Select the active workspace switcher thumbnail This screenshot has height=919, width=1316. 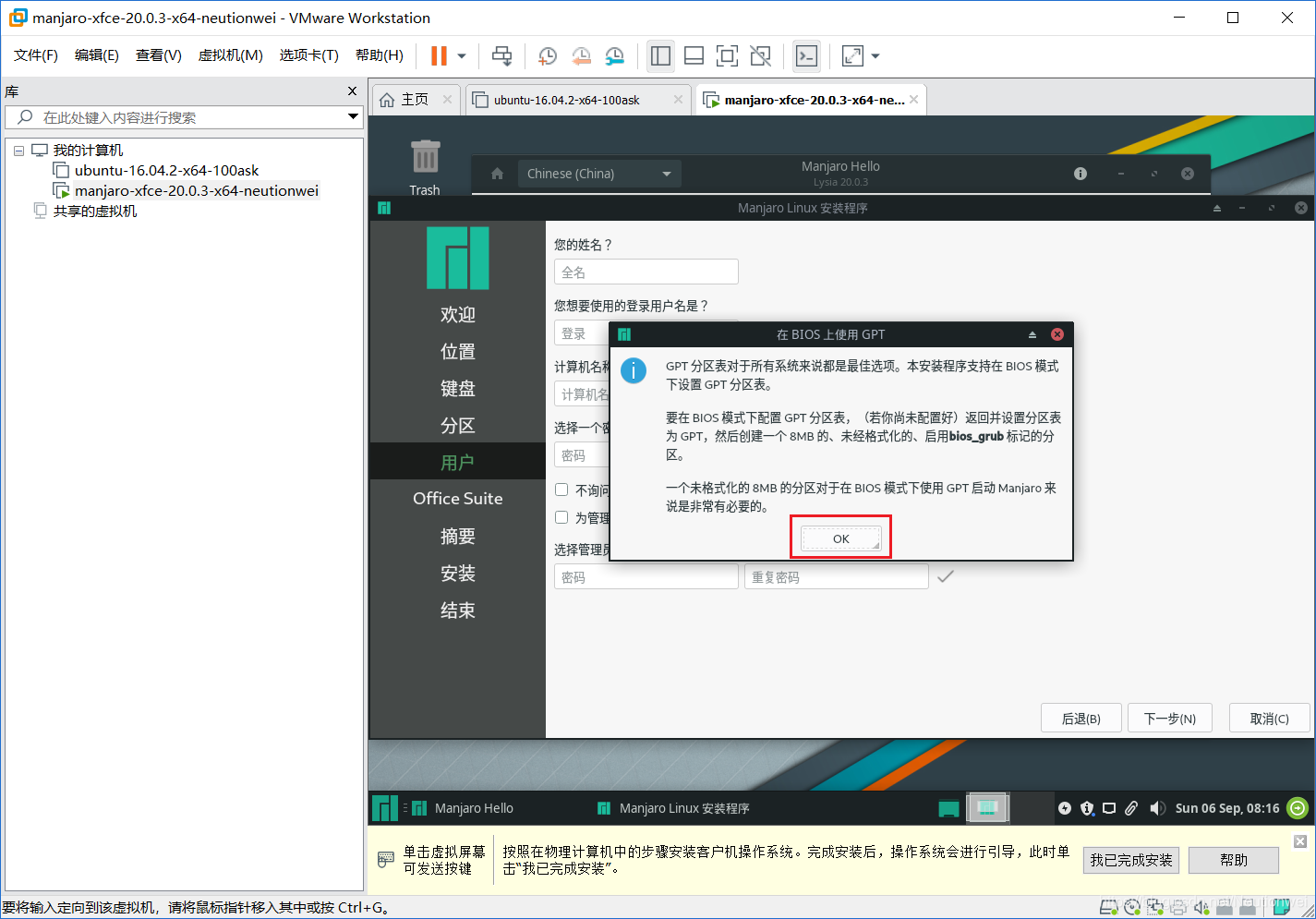[x=987, y=808]
